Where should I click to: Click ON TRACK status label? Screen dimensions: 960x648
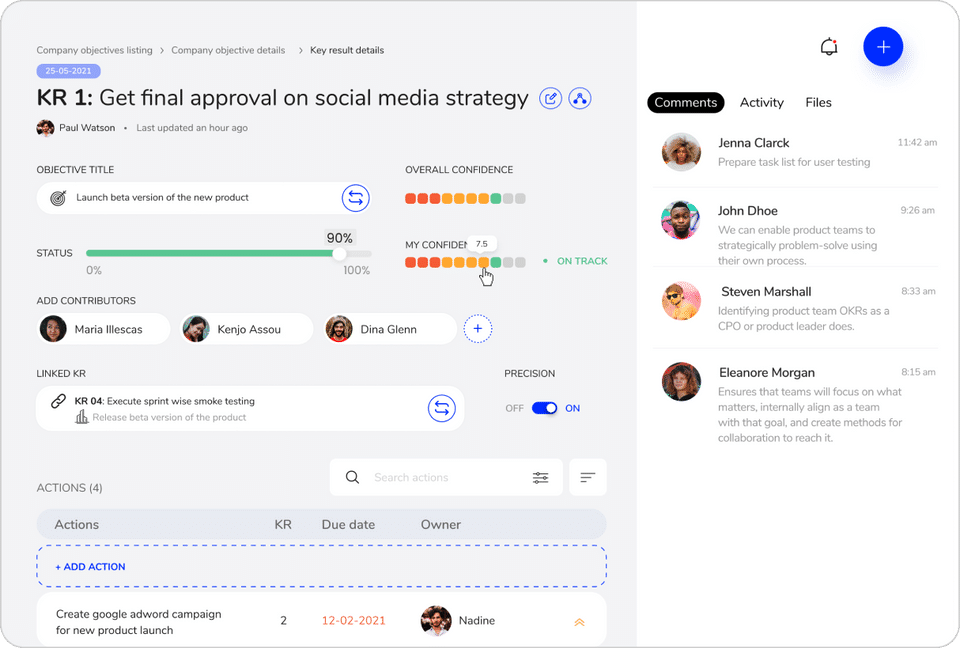pos(582,261)
